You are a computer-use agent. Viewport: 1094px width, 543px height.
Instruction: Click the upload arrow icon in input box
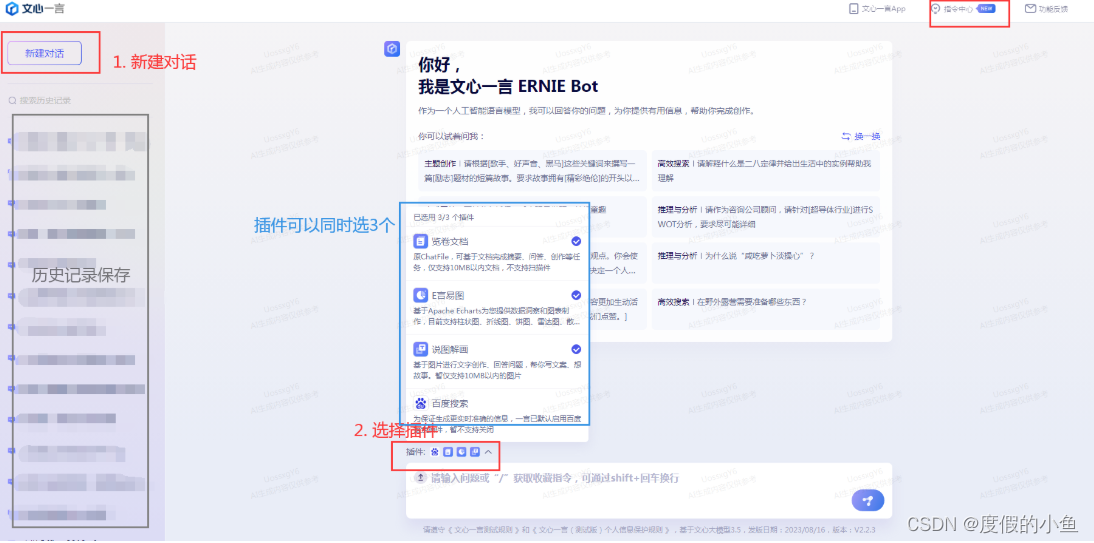[x=420, y=477]
